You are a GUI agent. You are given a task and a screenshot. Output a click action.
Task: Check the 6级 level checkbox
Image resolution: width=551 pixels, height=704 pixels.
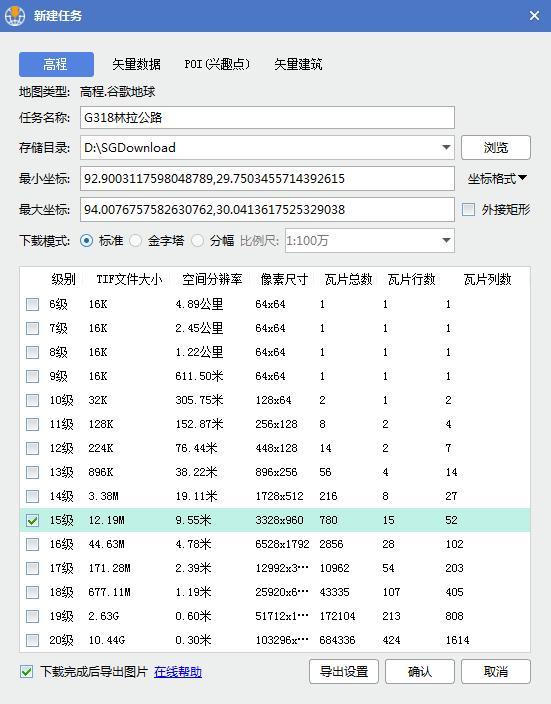pos(32,304)
